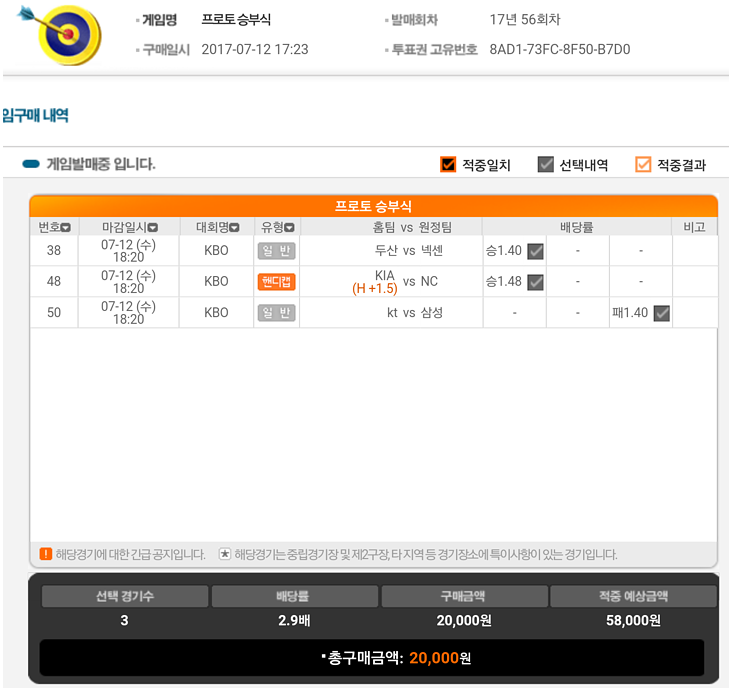Click the 17년 56회차 round value
The width and height of the screenshot is (729, 694).
pyautogui.click(x=525, y=20)
